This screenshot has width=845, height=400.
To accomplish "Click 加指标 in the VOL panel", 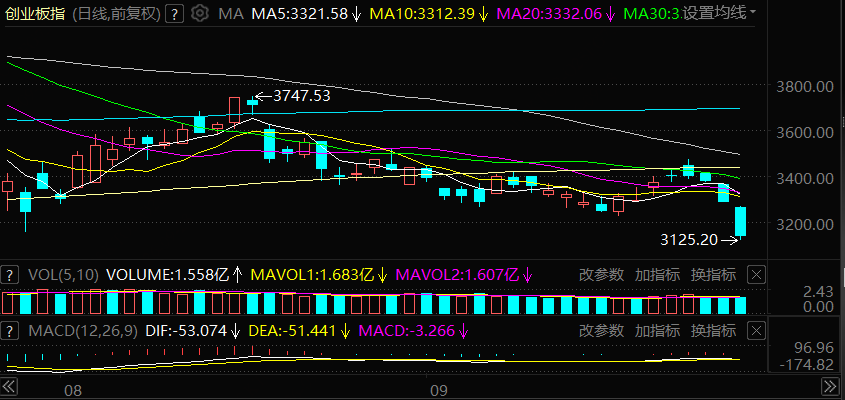I will point(657,275).
